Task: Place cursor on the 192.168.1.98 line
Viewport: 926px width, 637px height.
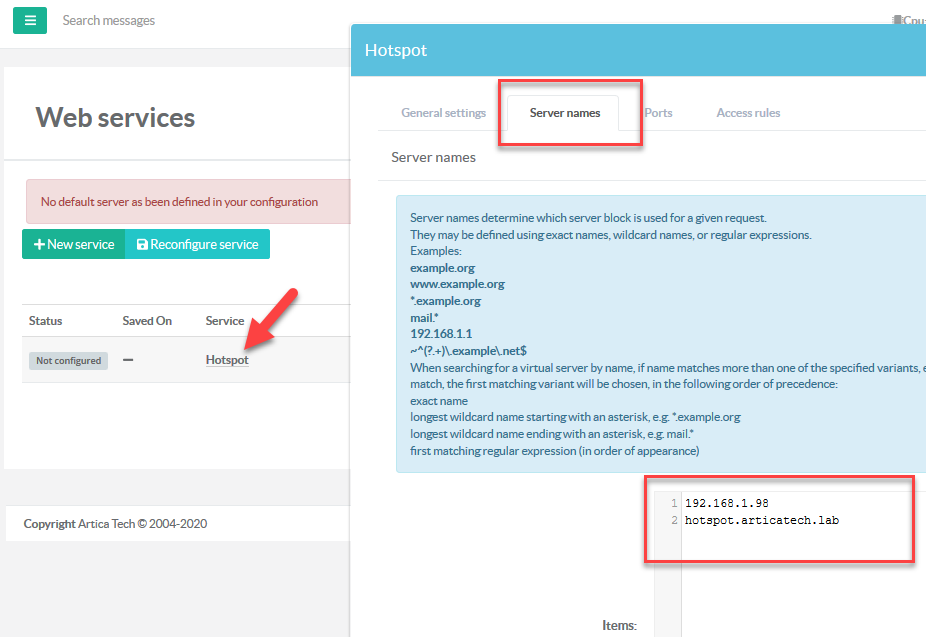Action: click(x=727, y=503)
